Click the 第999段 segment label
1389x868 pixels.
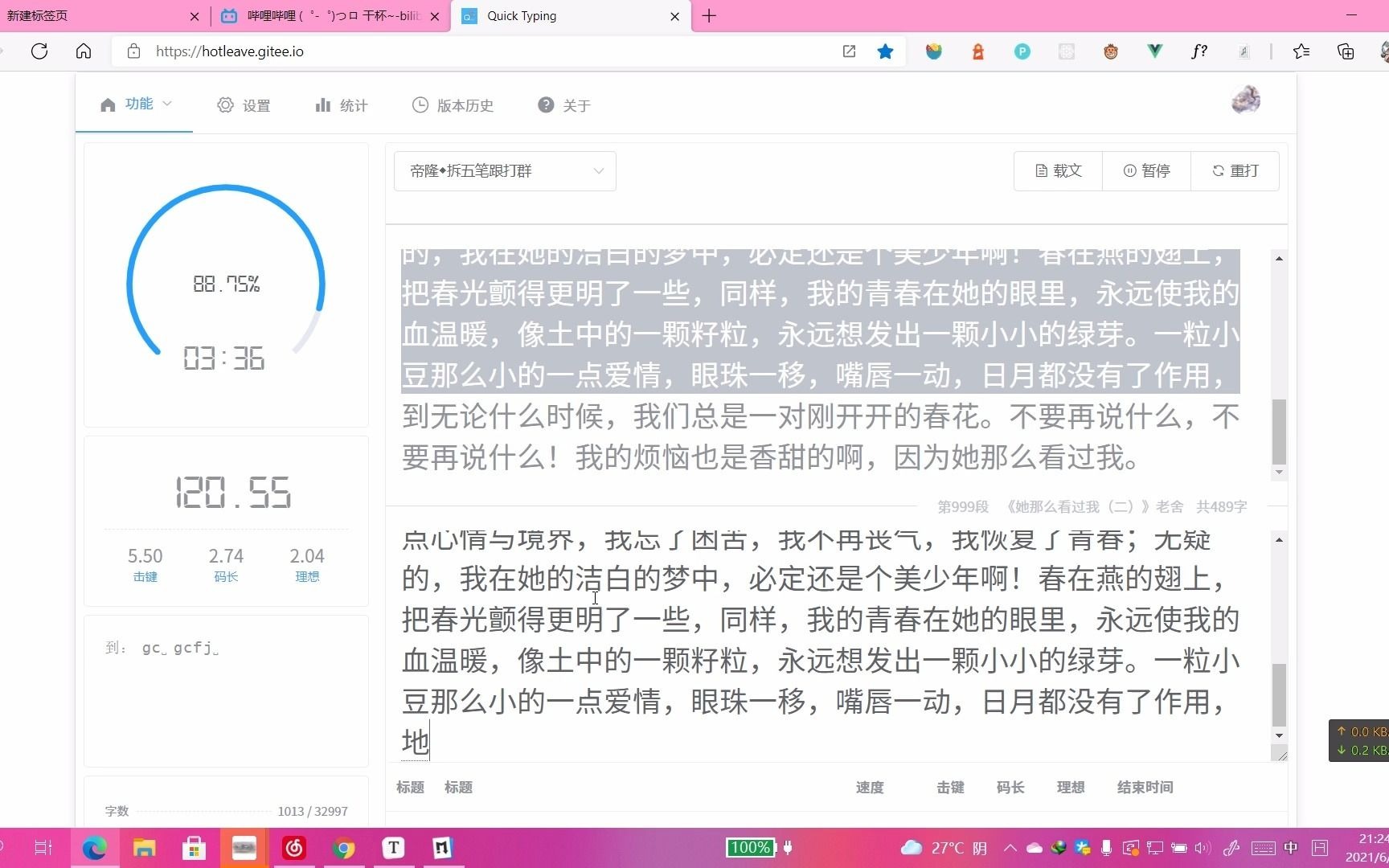point(962,507)
